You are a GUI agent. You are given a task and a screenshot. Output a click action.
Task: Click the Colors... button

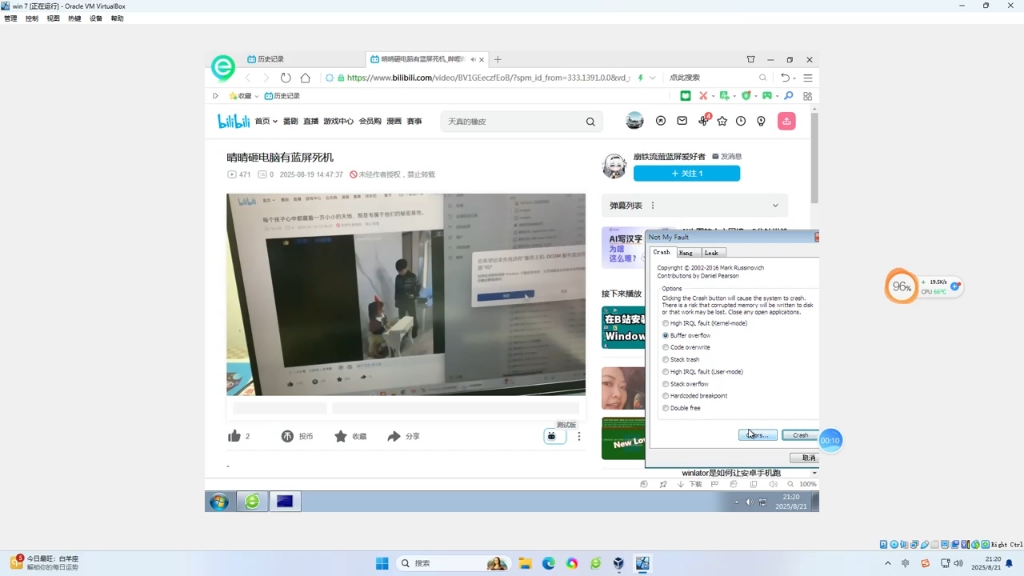pos(758,435)
